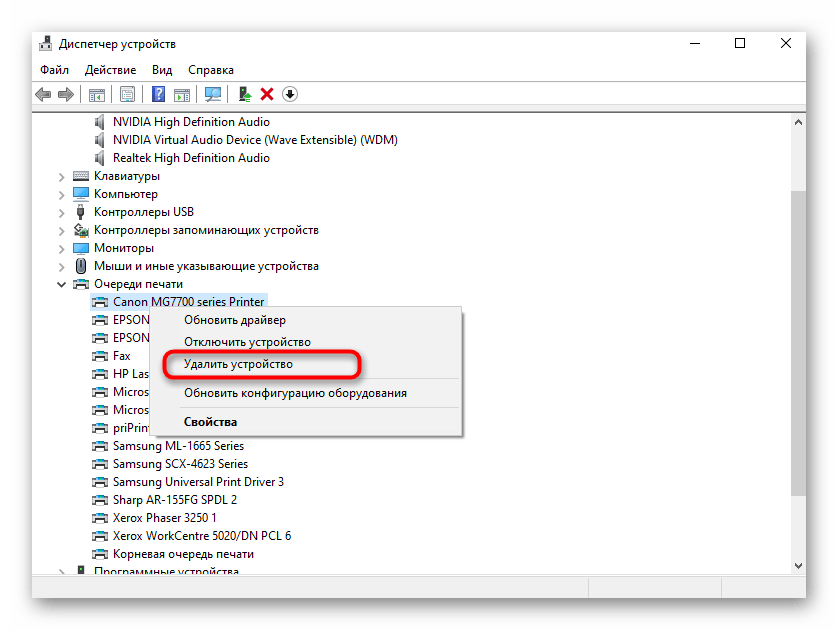Open the Действие menu
Image resolution: width=838 pixels, height=630 pixels.
[110, 70]
